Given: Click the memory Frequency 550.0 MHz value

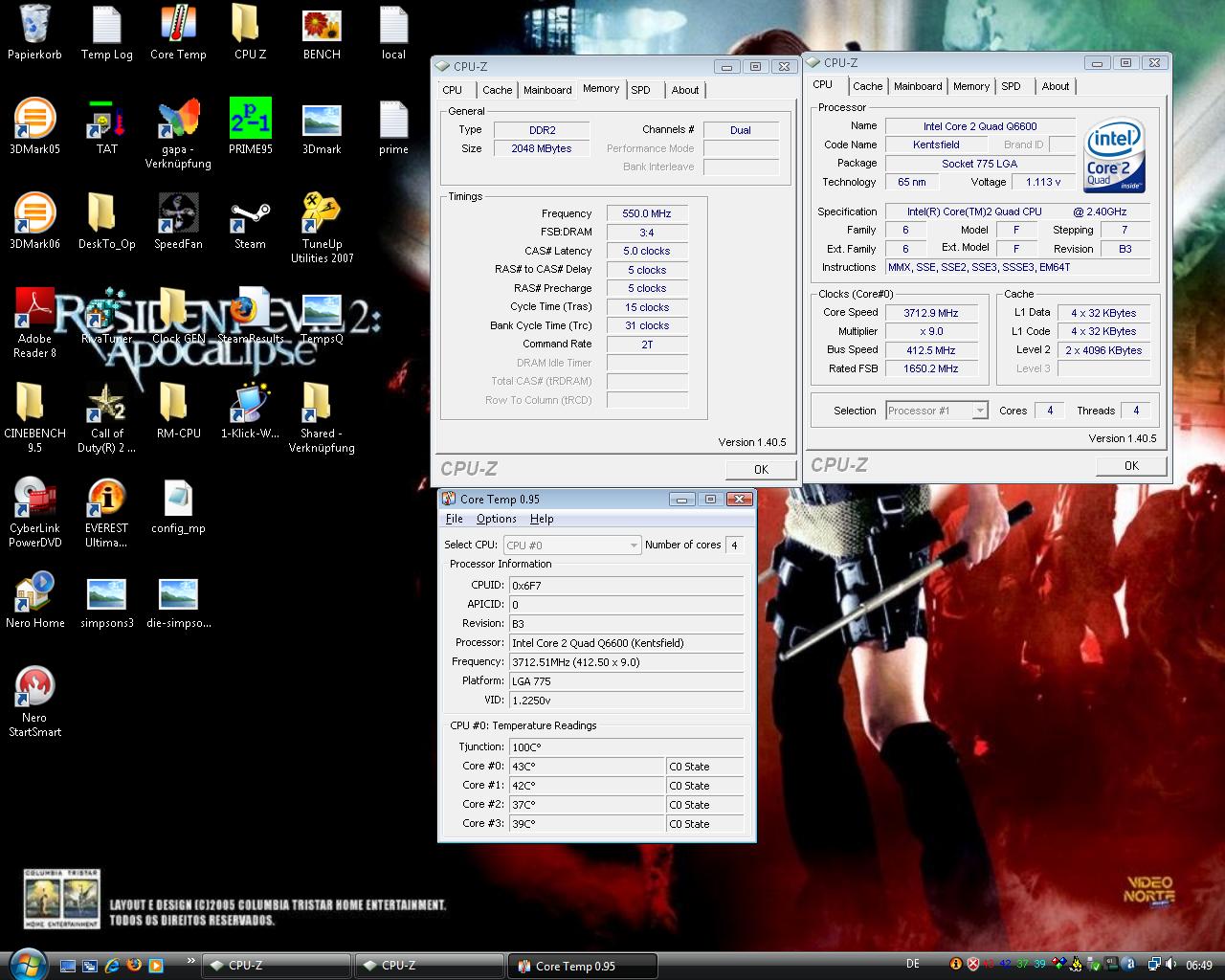Looking at the screenshot, I should pos(647,213).
